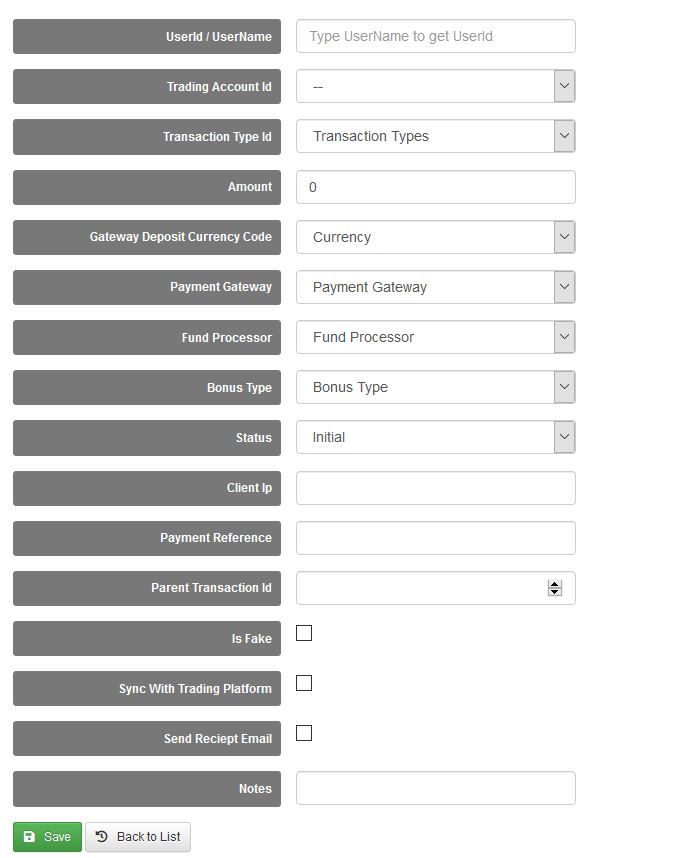The width and height of the screenshot is (674, 858).
Task: Expand the Bonus Type dropdown
Action: [435, 387]
